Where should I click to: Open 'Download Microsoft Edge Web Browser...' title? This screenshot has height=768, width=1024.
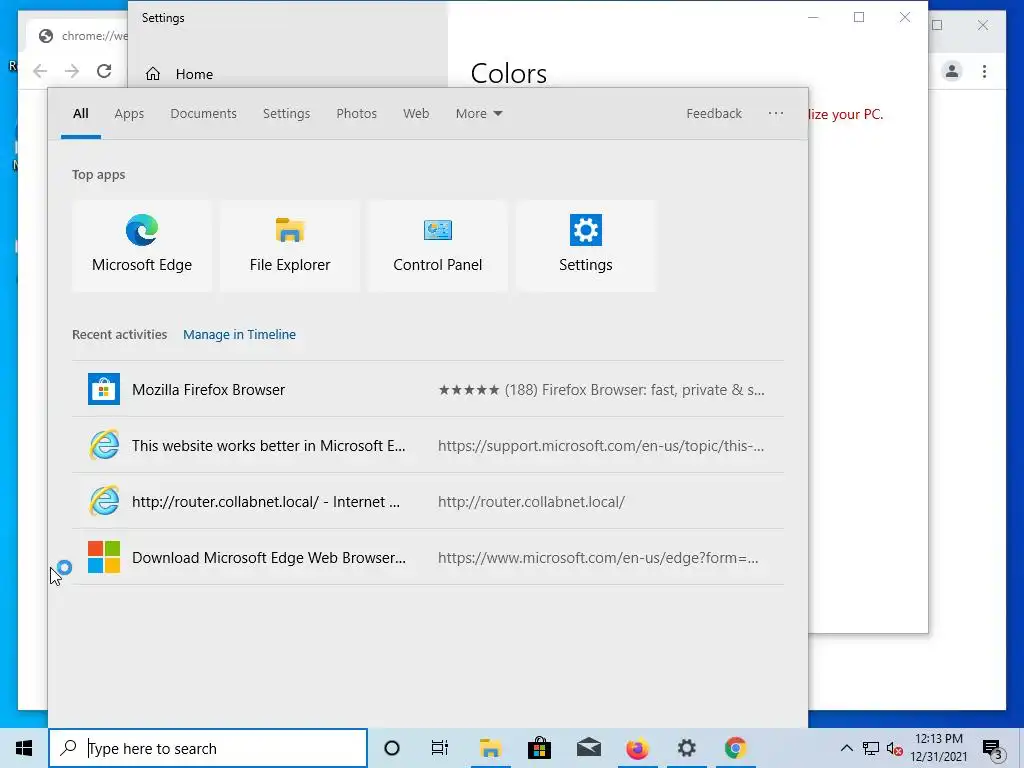(x=268, y=558)
